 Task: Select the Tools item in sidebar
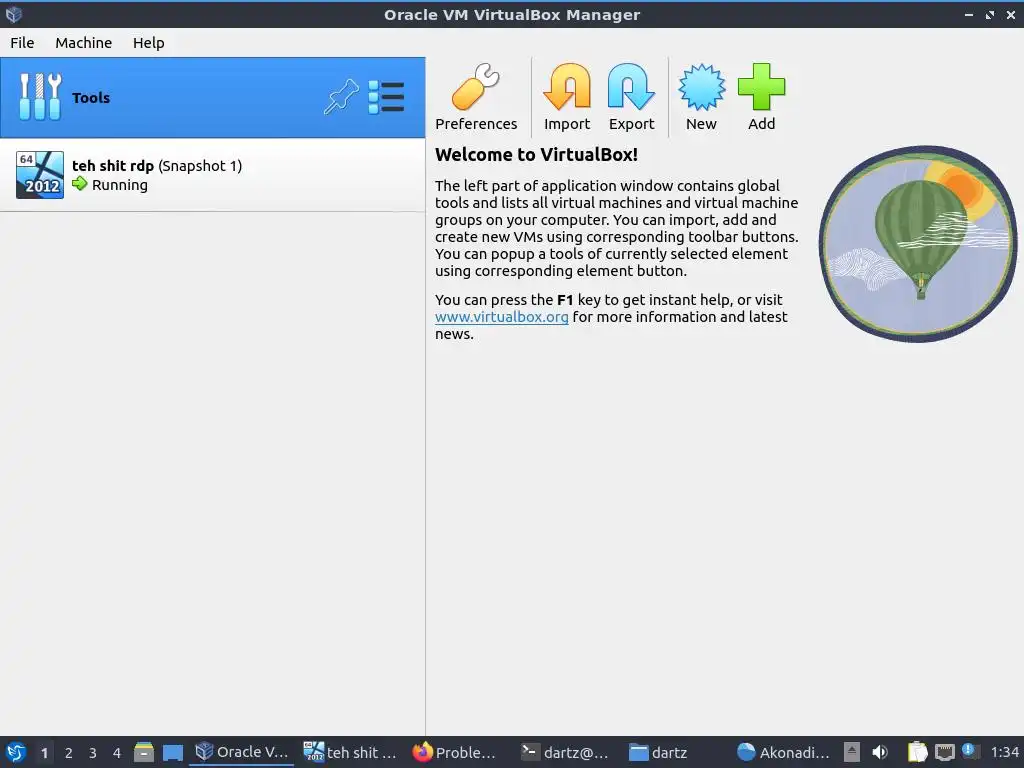[x=212, y=97]
